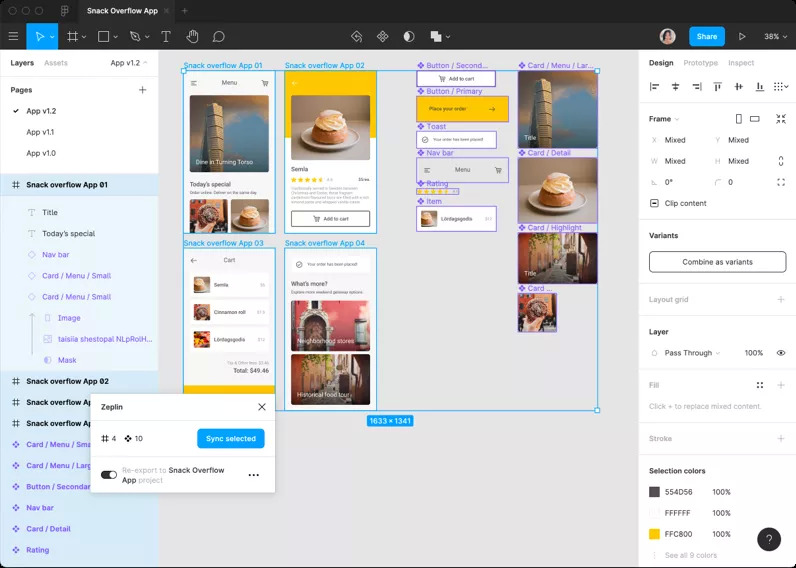Toggle the Re-export to Snack Overflow switch
This screenshot has width=796, height=568.
108,475
